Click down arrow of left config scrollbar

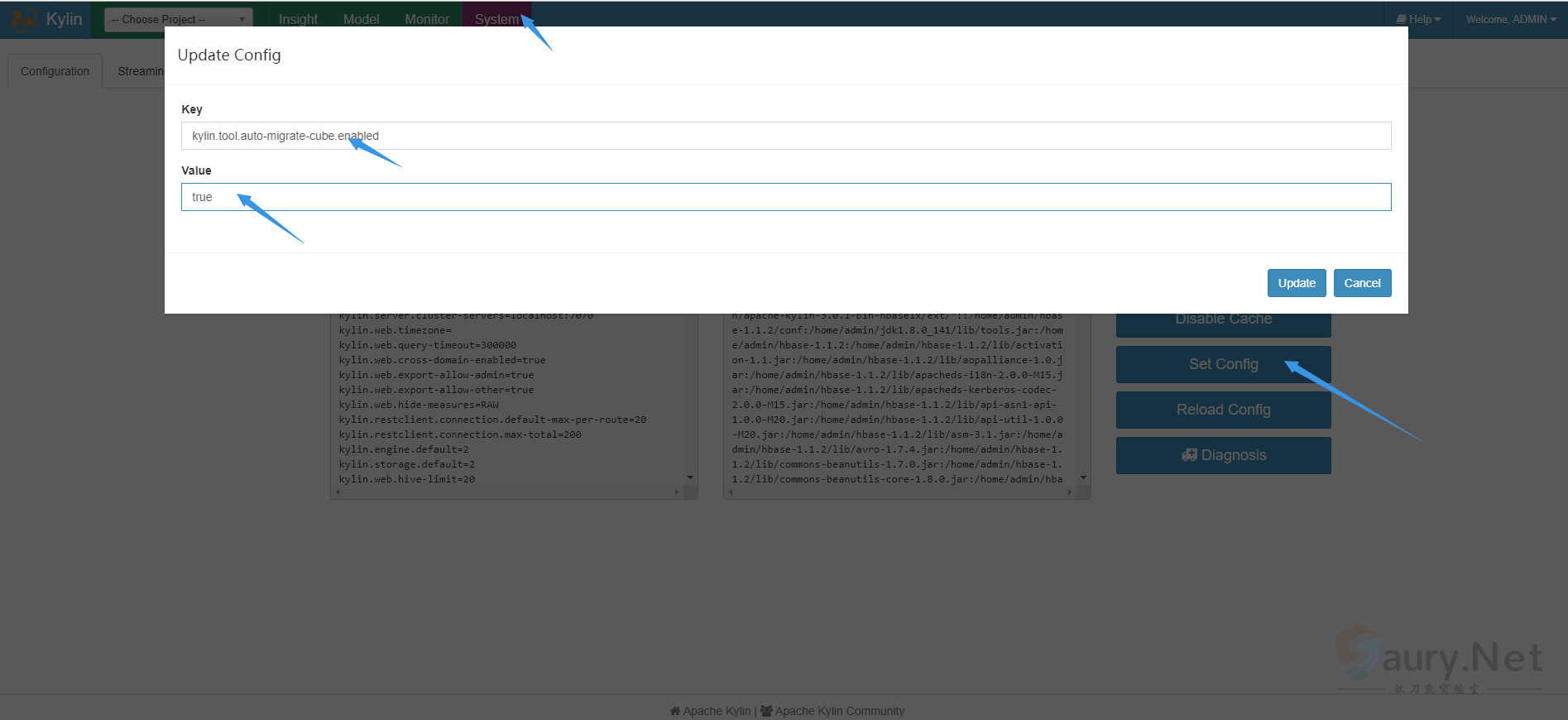(x=690, y=478)
